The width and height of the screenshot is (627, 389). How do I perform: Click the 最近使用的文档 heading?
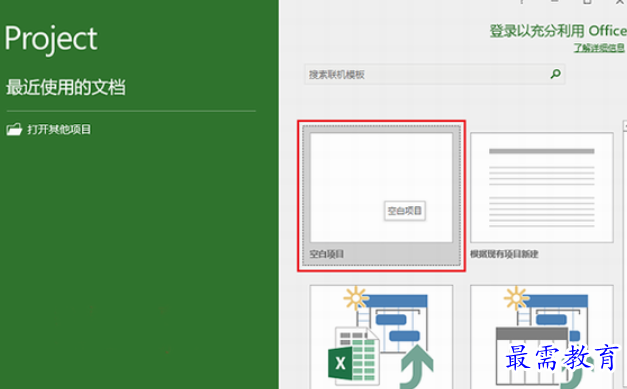[66, 87]
